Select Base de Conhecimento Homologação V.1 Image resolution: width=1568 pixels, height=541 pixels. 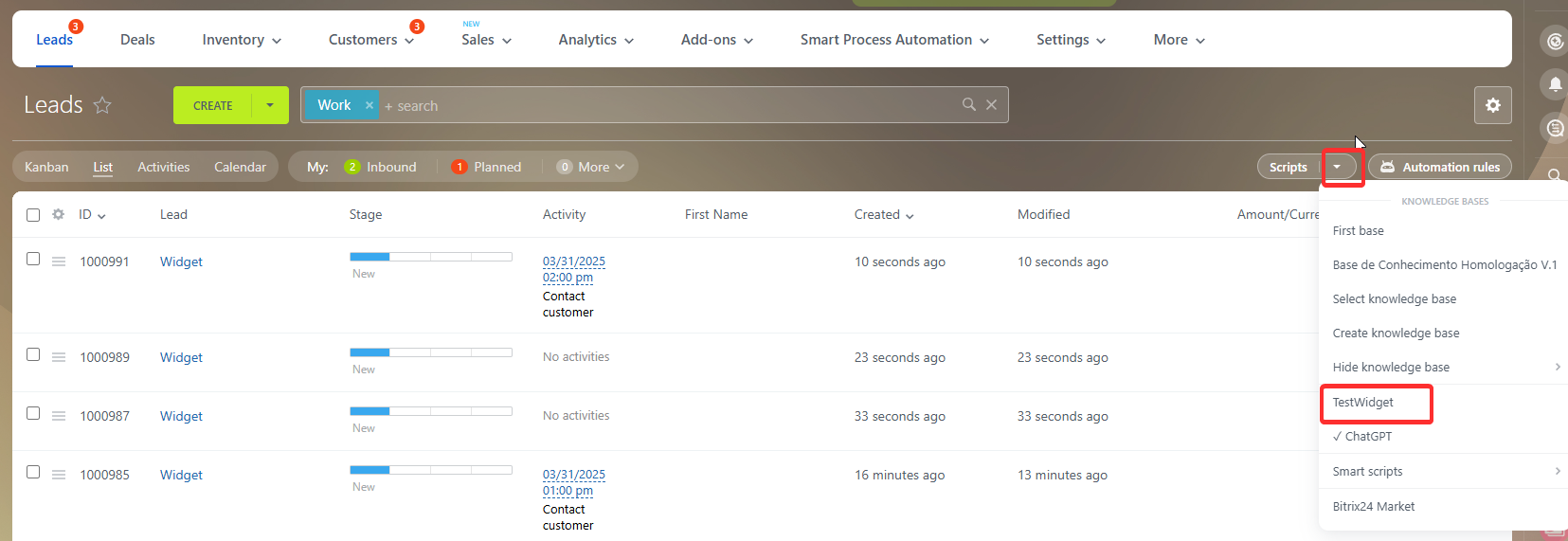pos(1443,265)
